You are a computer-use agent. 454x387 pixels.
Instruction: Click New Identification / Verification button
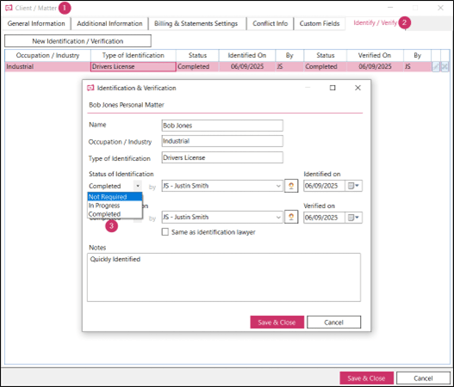click(x=78, y=41)
